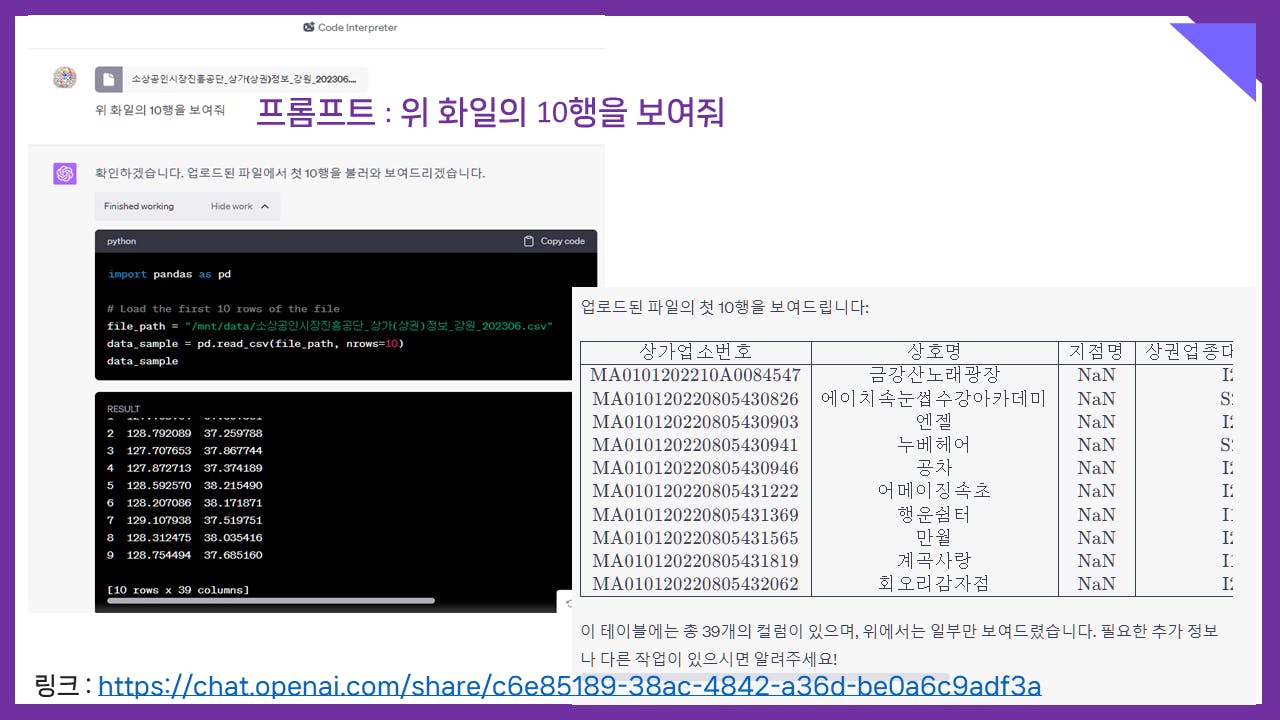Click the assistant reply starting with 확인하겠습니다
This screenshot has height=720, width=1280.
click(290, 173)
